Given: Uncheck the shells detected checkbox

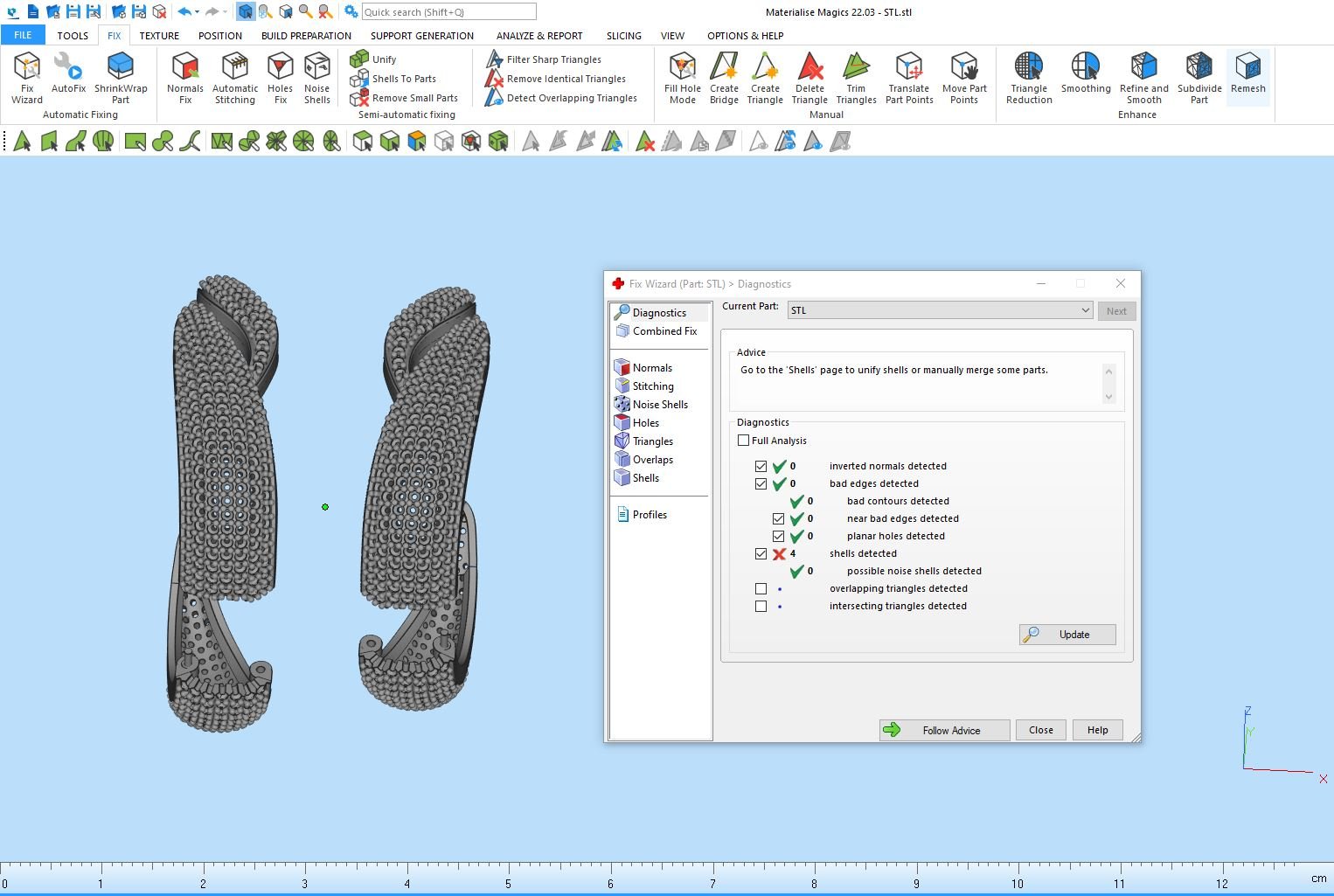Looking at the screenshot, I should tap(761, 554).
